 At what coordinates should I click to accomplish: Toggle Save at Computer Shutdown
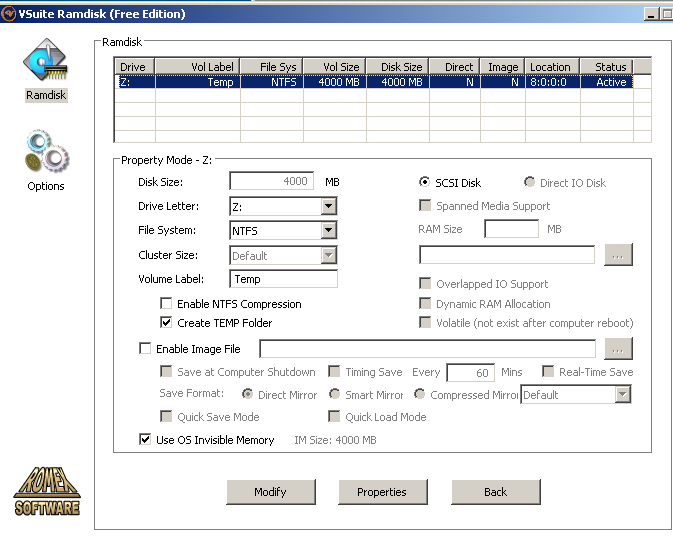pyautogui.click(x=166, y=371)
